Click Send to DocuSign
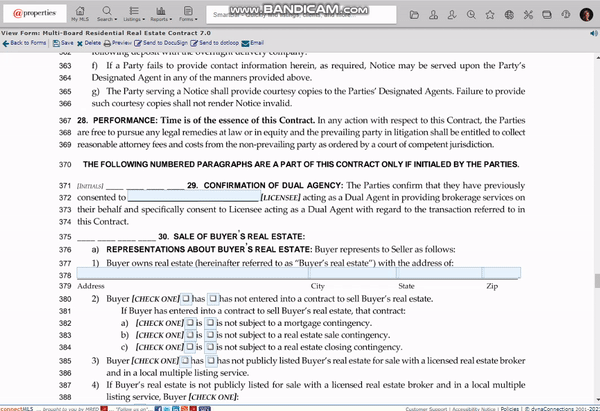This screenshot has width=600, height=411. (164, 44)
